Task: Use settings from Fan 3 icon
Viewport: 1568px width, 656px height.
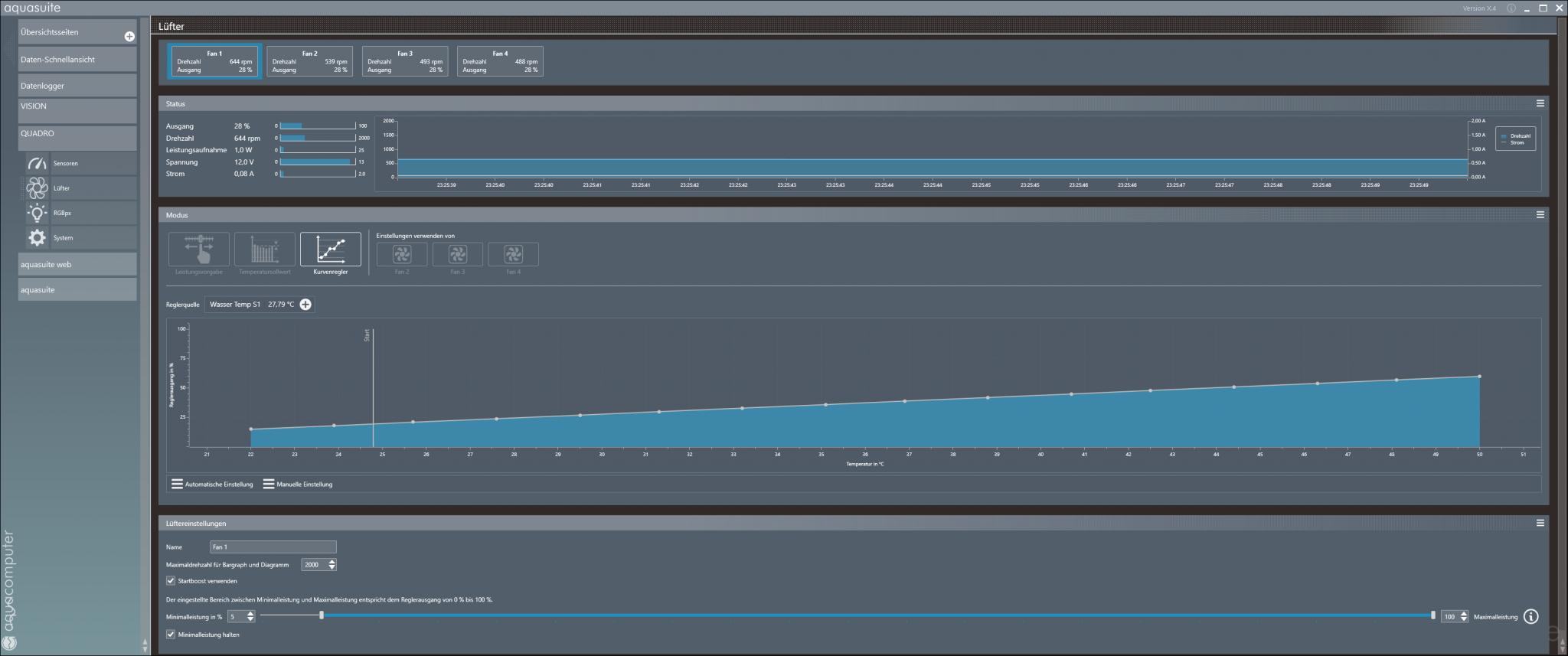Action: [458, 254]
